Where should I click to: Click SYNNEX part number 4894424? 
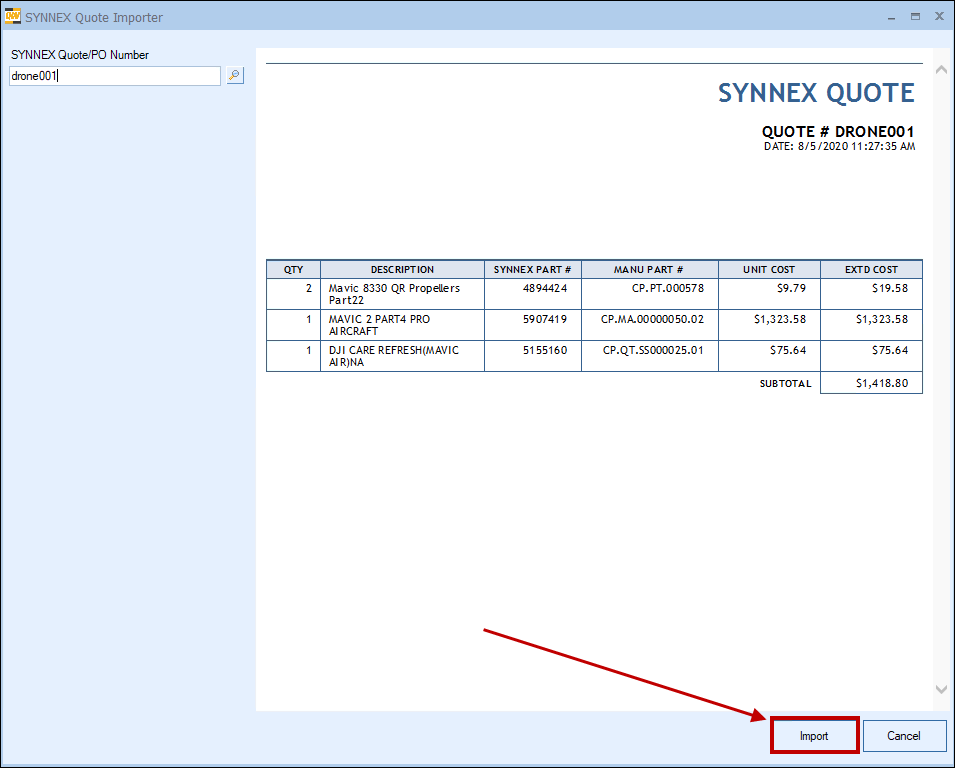[545, 288]
